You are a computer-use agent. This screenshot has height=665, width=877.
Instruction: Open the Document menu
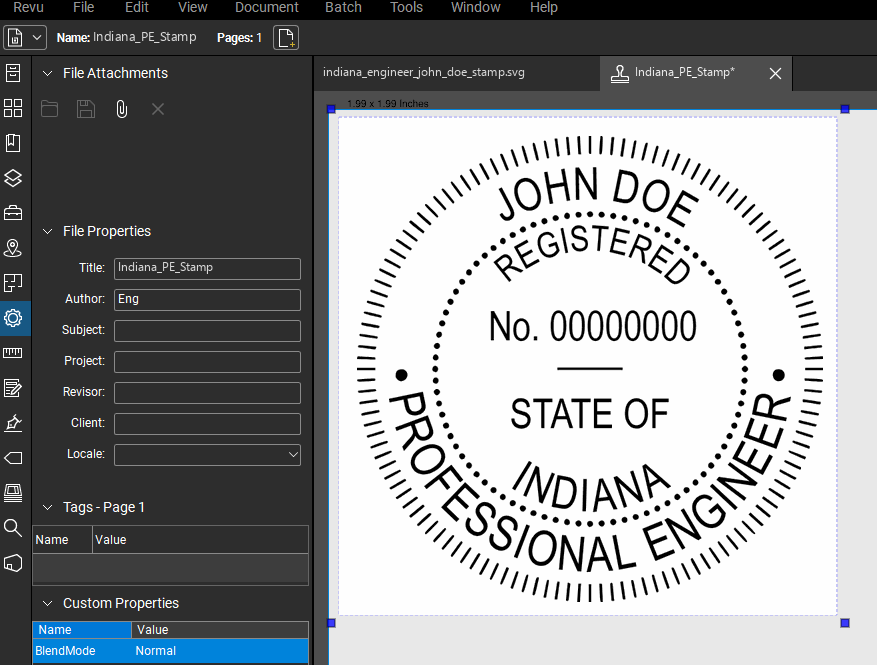[267, 7]
